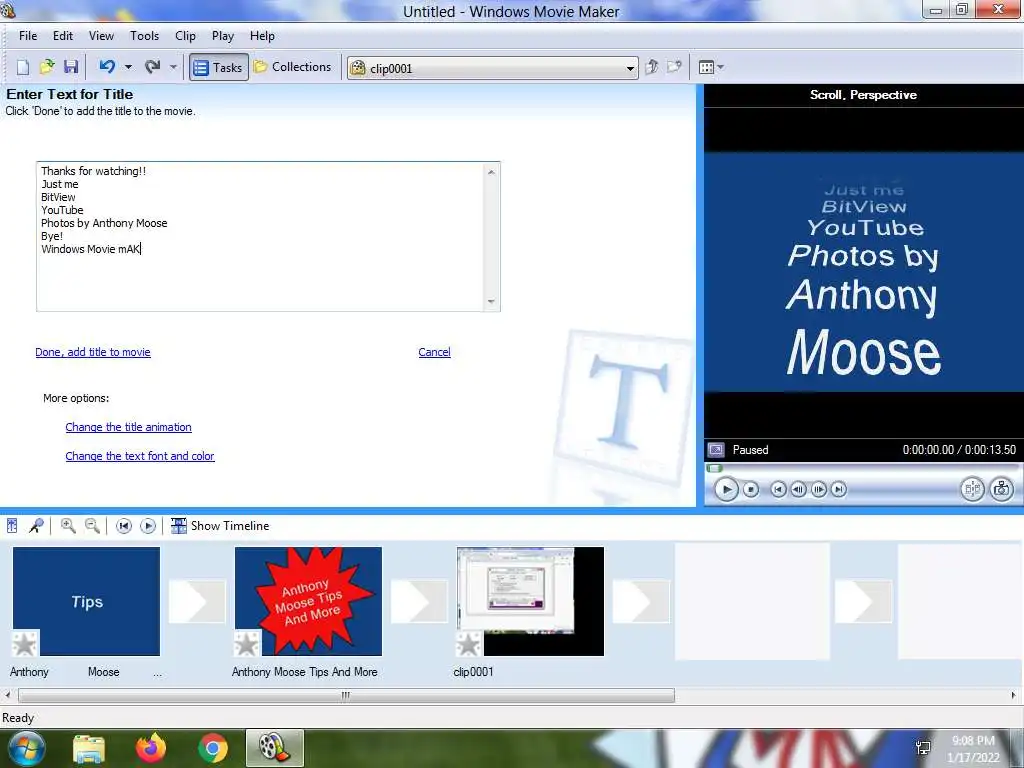
Task: Click 'Done, add title to movie' link
Action: (93, 352)
